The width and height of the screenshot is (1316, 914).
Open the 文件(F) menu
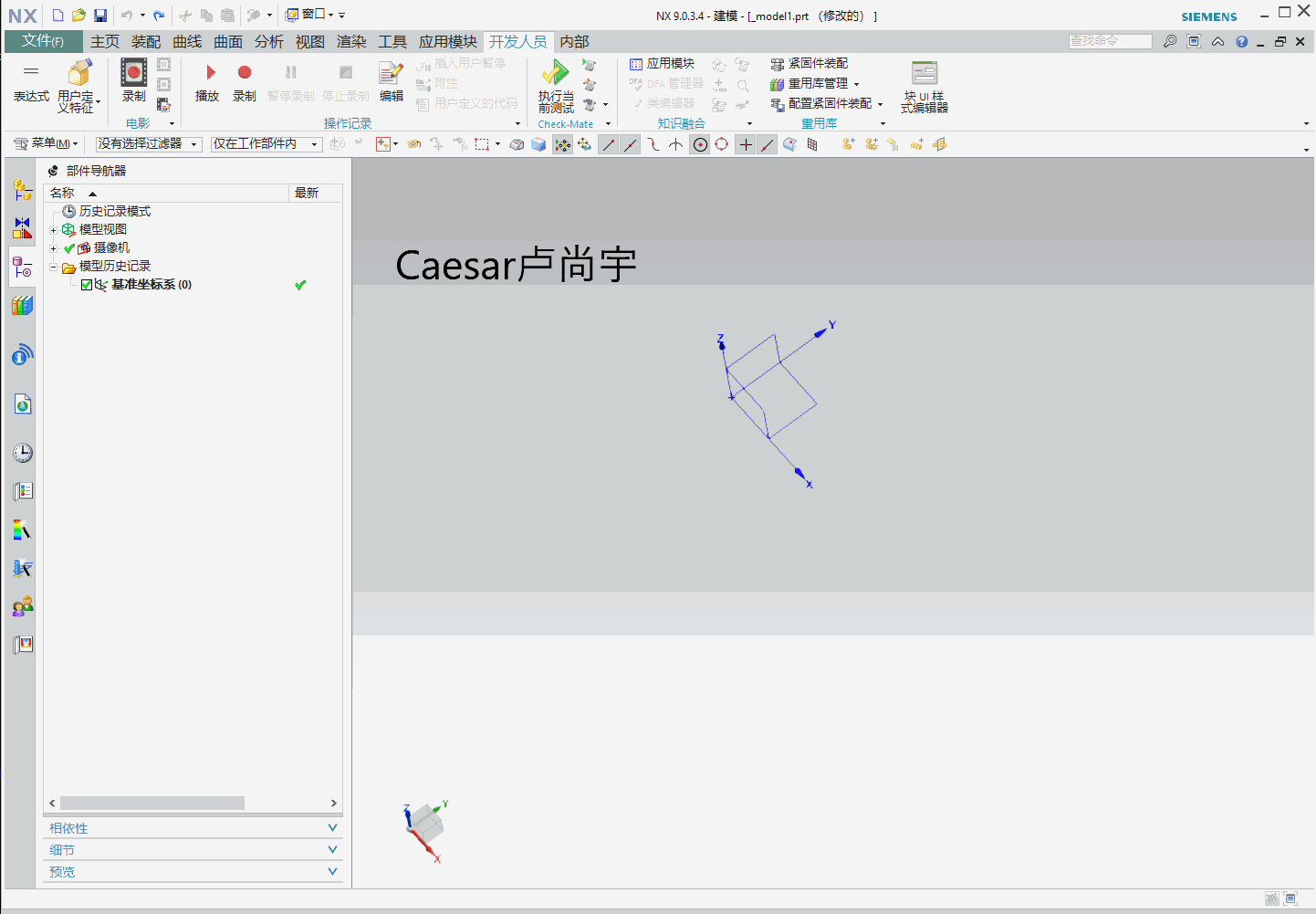(x=43, y=41)
